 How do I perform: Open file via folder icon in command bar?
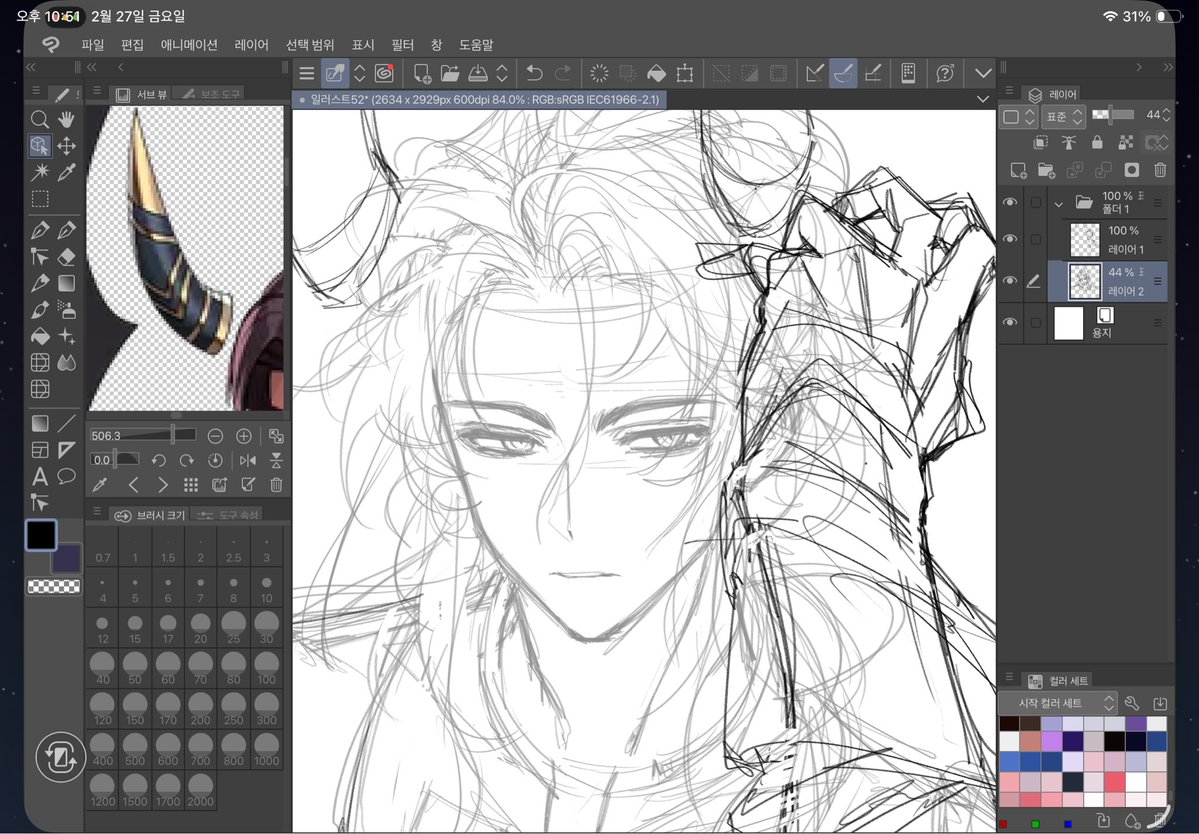coord(450,73)
